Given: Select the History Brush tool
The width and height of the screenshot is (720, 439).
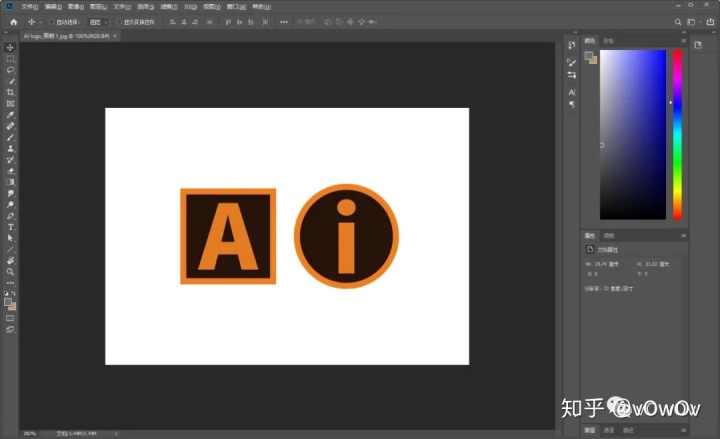Looking at the screenshot, I should pyautogui.click(x=10, y=160).
